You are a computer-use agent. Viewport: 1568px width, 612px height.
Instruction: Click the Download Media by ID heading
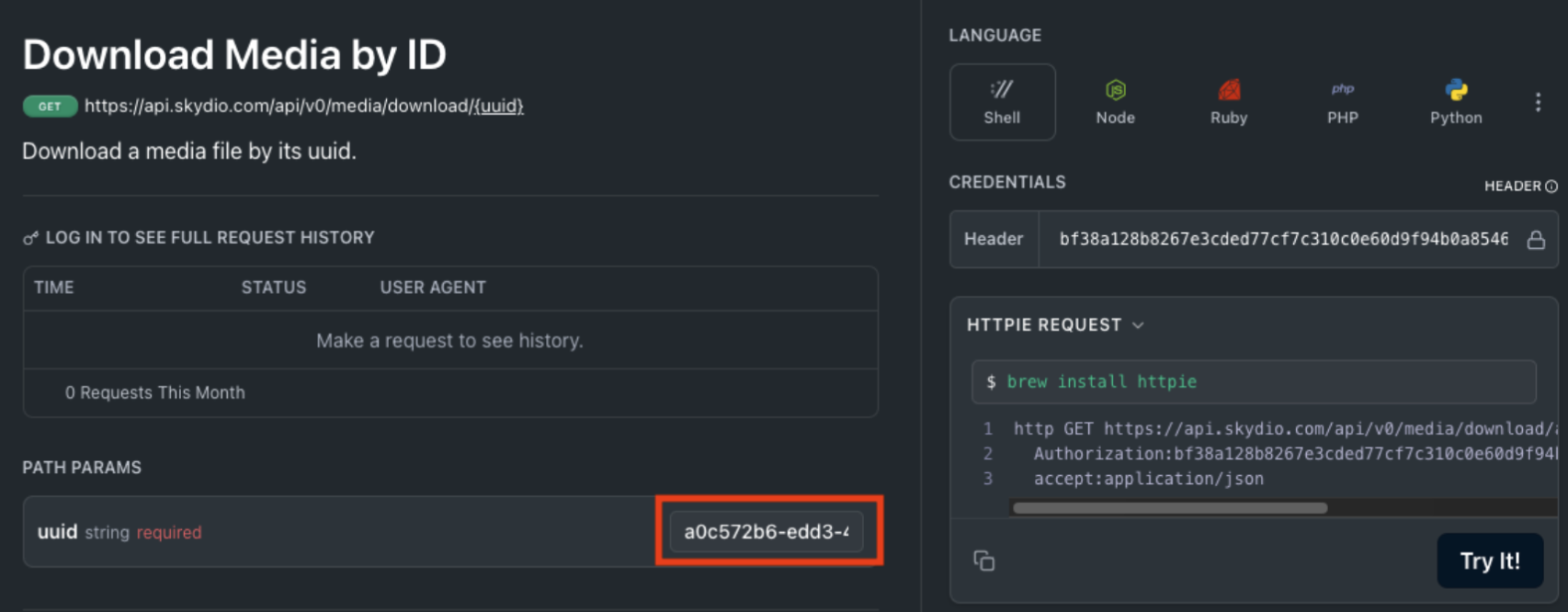tap(234, 55)
